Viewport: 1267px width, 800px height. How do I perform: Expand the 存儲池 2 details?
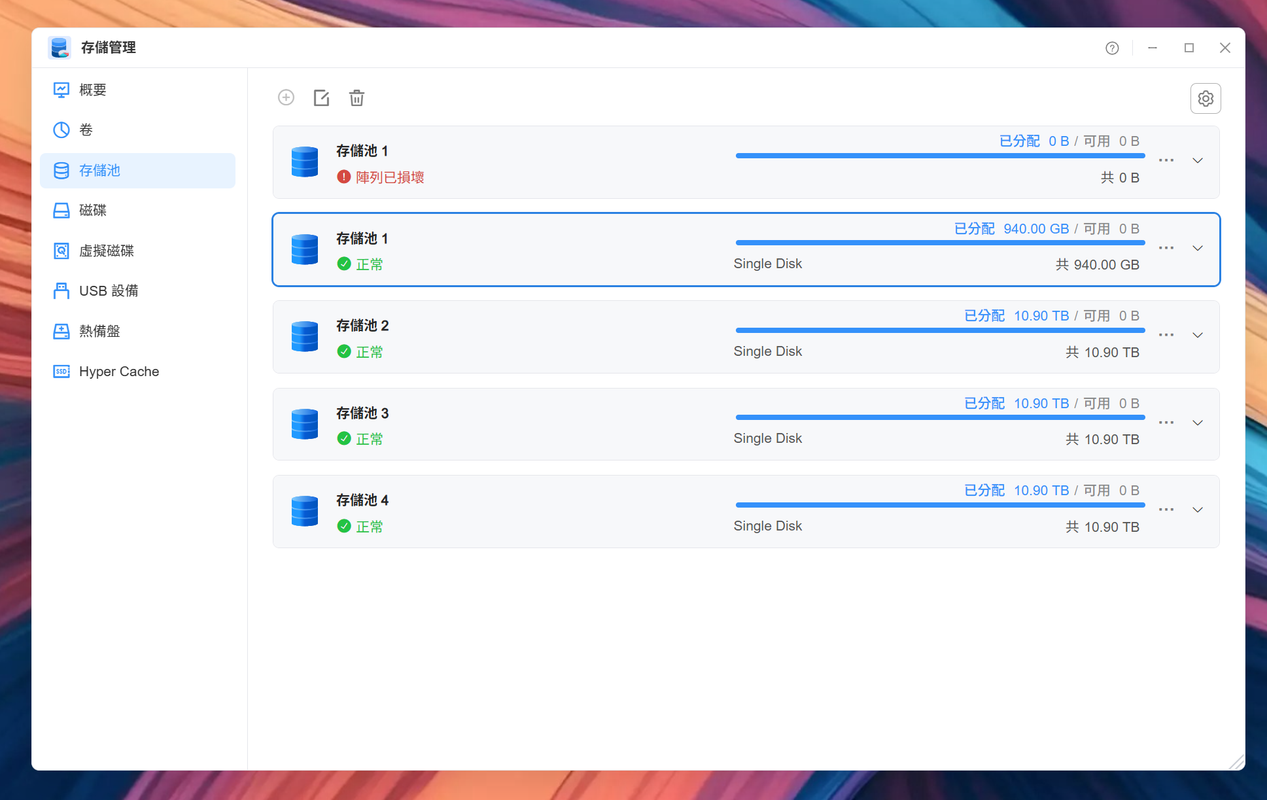(1197, 335)
